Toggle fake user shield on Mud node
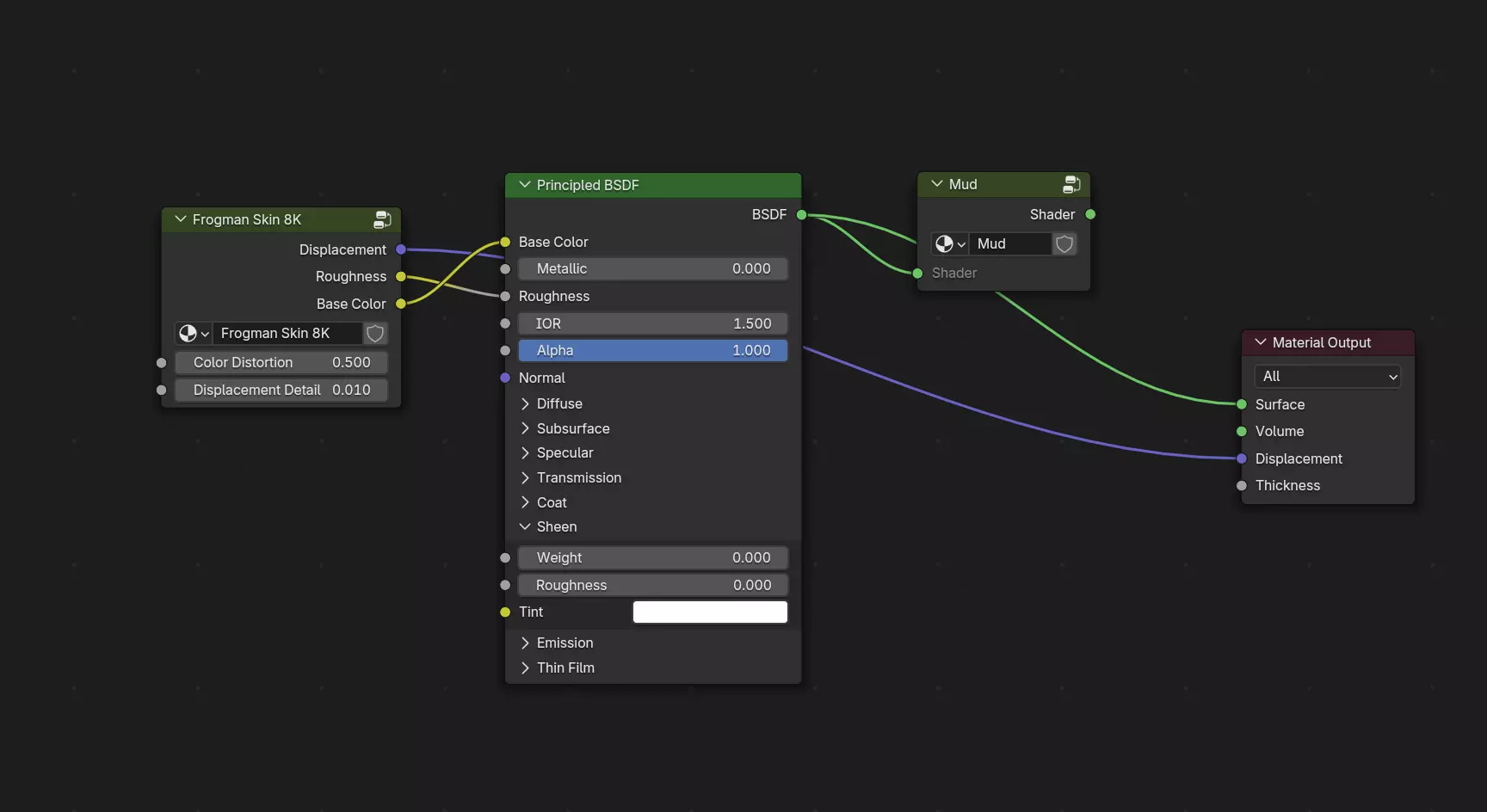1487x812 pixels. pos(1064,244)
